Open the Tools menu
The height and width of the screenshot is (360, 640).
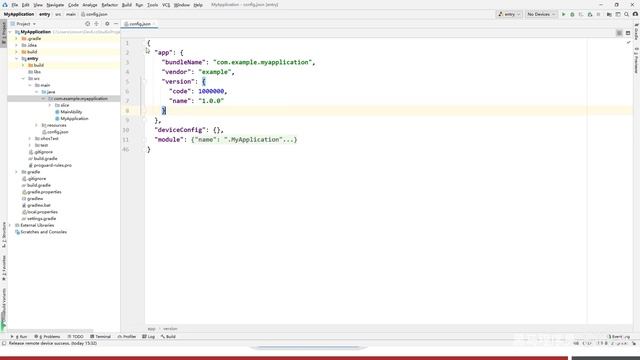point(152,5)
